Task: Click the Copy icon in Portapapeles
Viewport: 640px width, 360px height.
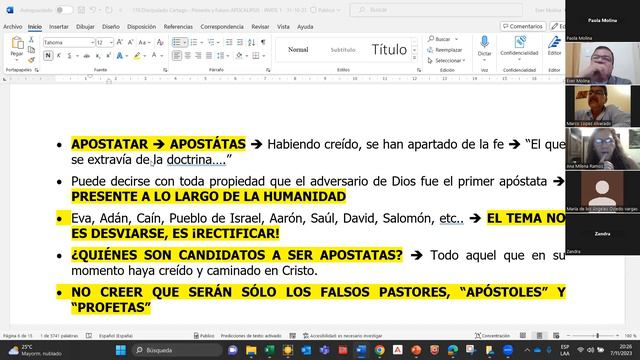Action: coord(31,50)
